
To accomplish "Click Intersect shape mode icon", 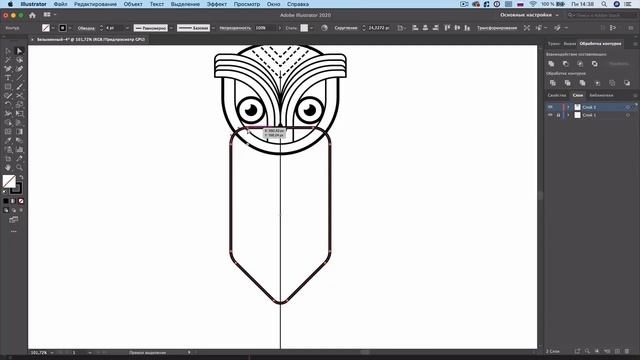I will [580, 64].
